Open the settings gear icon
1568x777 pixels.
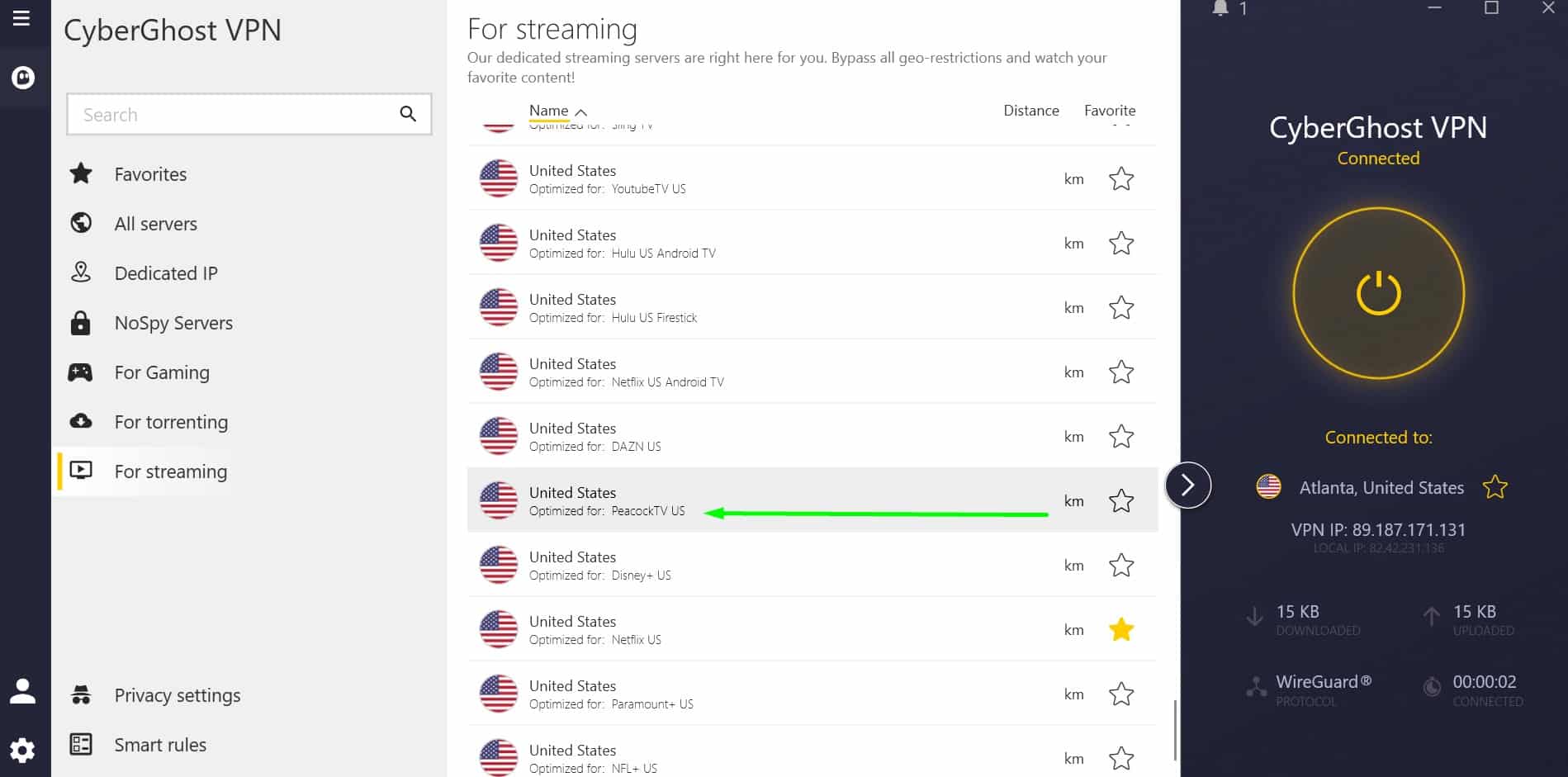tap(22, 750)
